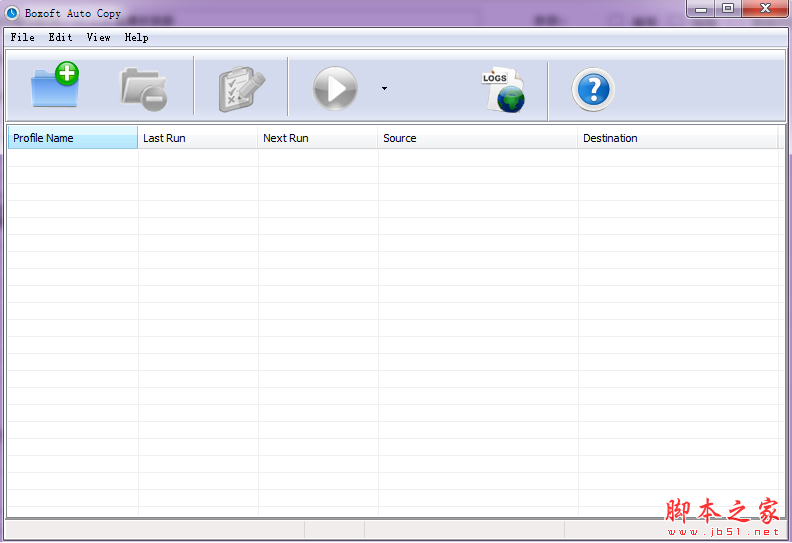This screenshot has width=792, height=543.
Task: Sort by Last Run column header
Action: pos(197,138)
